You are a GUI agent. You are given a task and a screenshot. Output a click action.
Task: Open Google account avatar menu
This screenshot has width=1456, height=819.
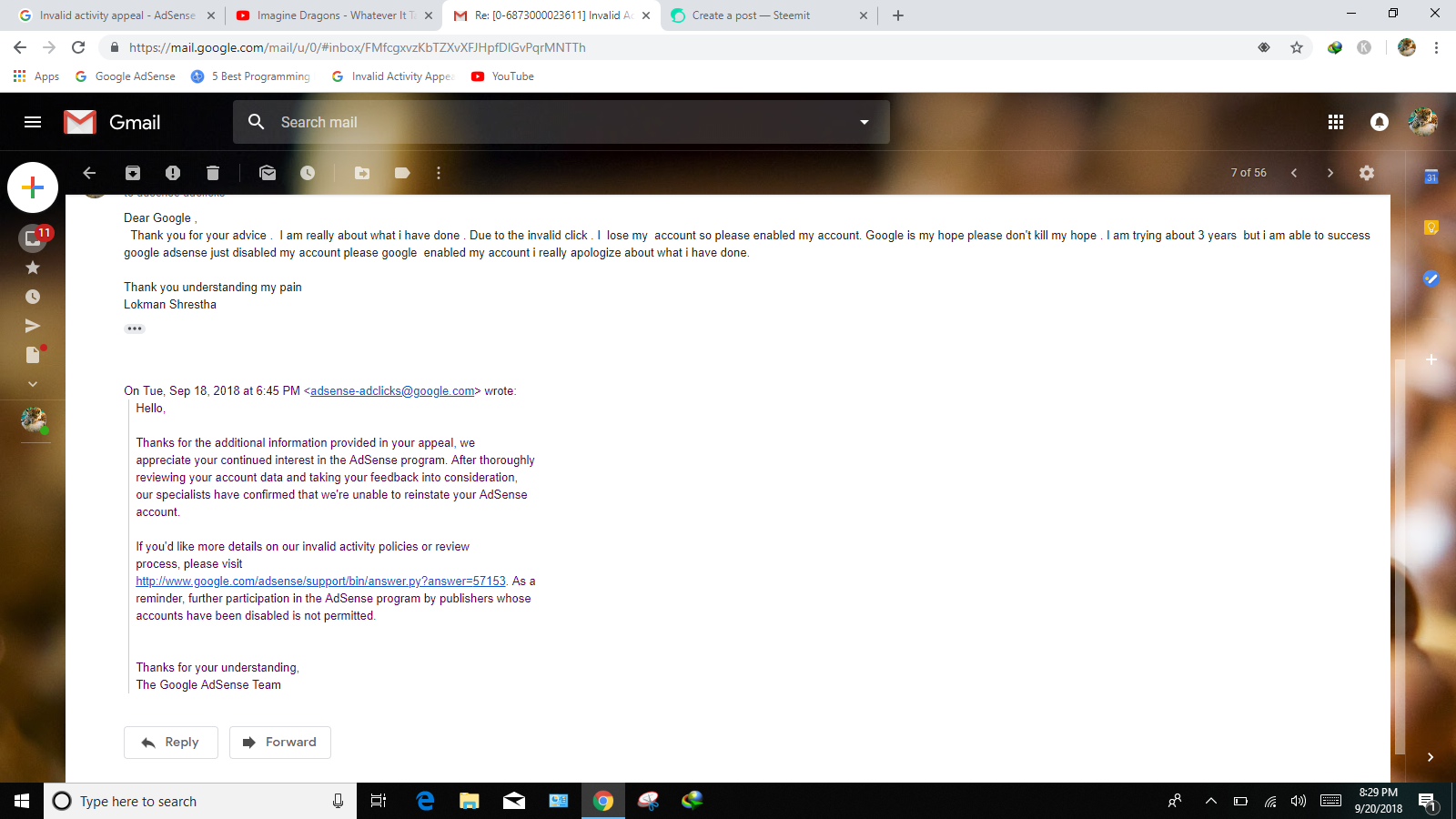(x=1423, y=122)
